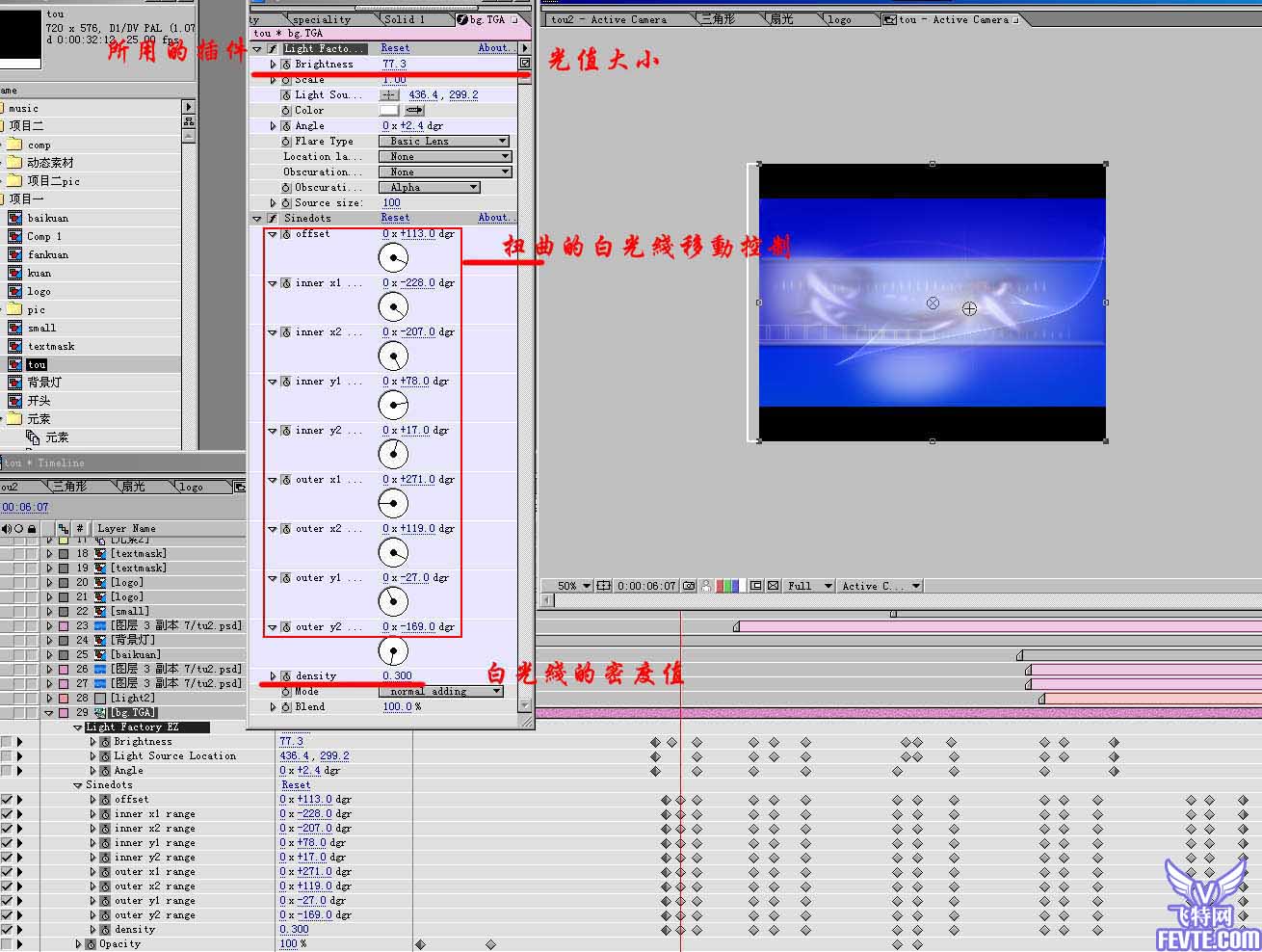This screenshot has height=952, width=1262.
Task: Toggle the density keyframe checkbox in timeline
Action: pyautogui.click(x=7, y=930)
